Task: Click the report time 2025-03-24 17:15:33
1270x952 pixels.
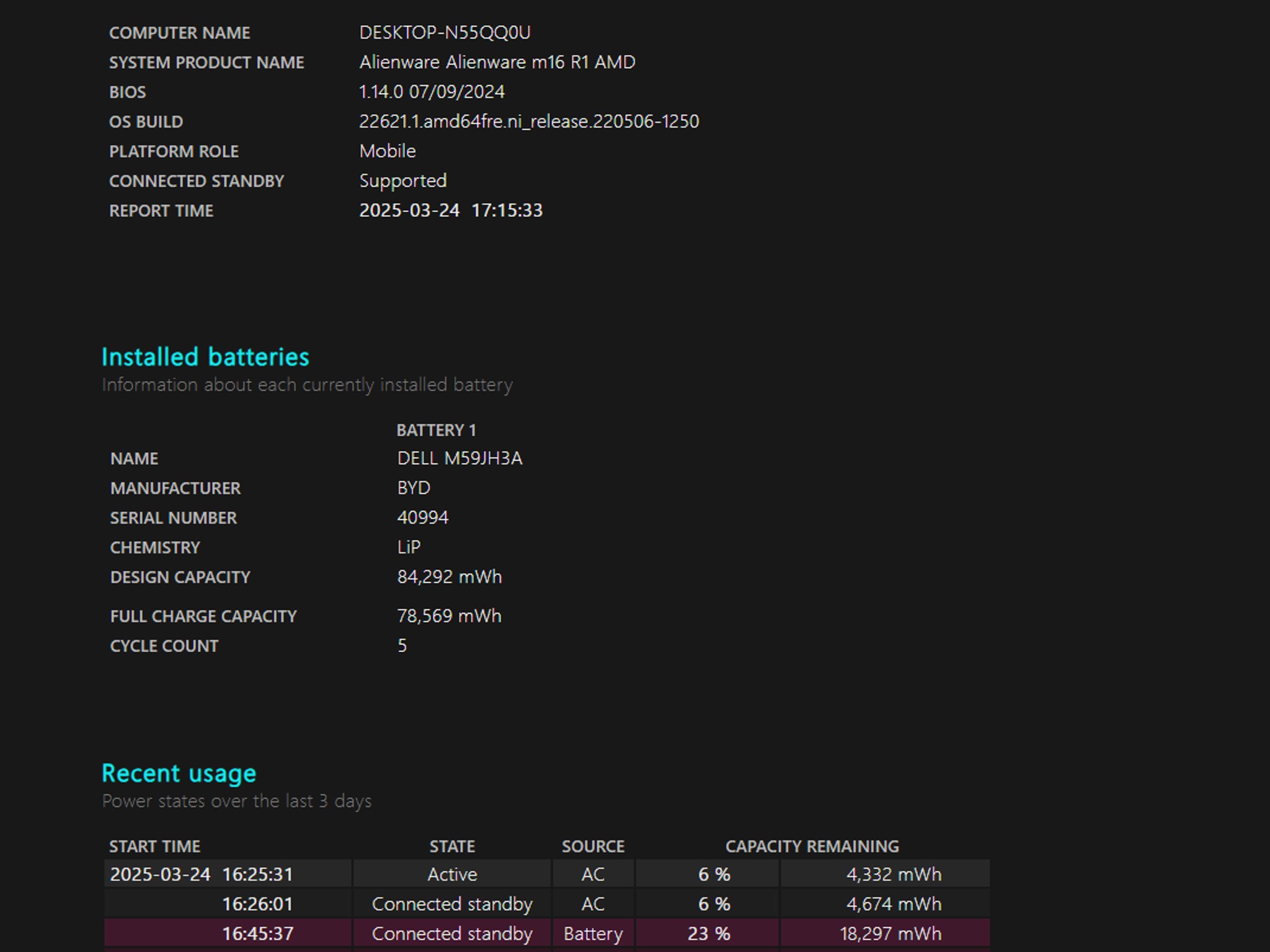Action: 451,211
